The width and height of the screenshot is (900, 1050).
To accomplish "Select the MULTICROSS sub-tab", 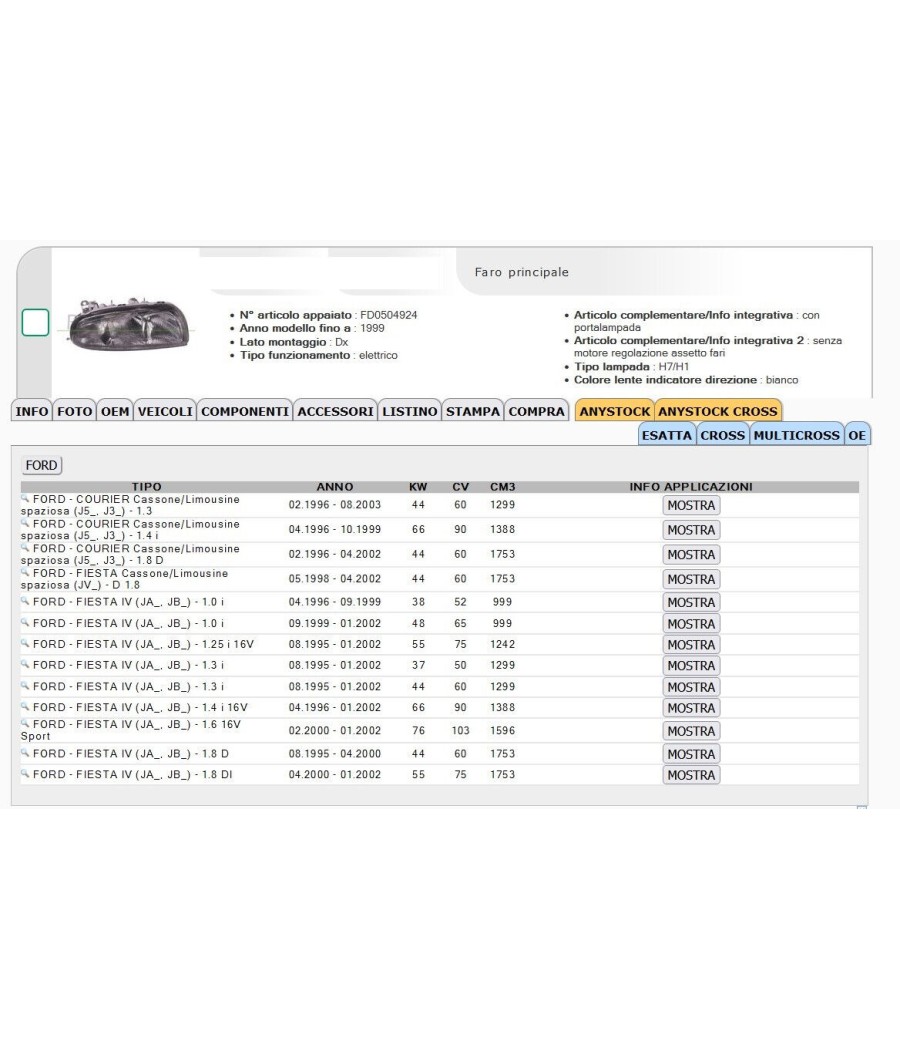I will (x=796, y=435).
